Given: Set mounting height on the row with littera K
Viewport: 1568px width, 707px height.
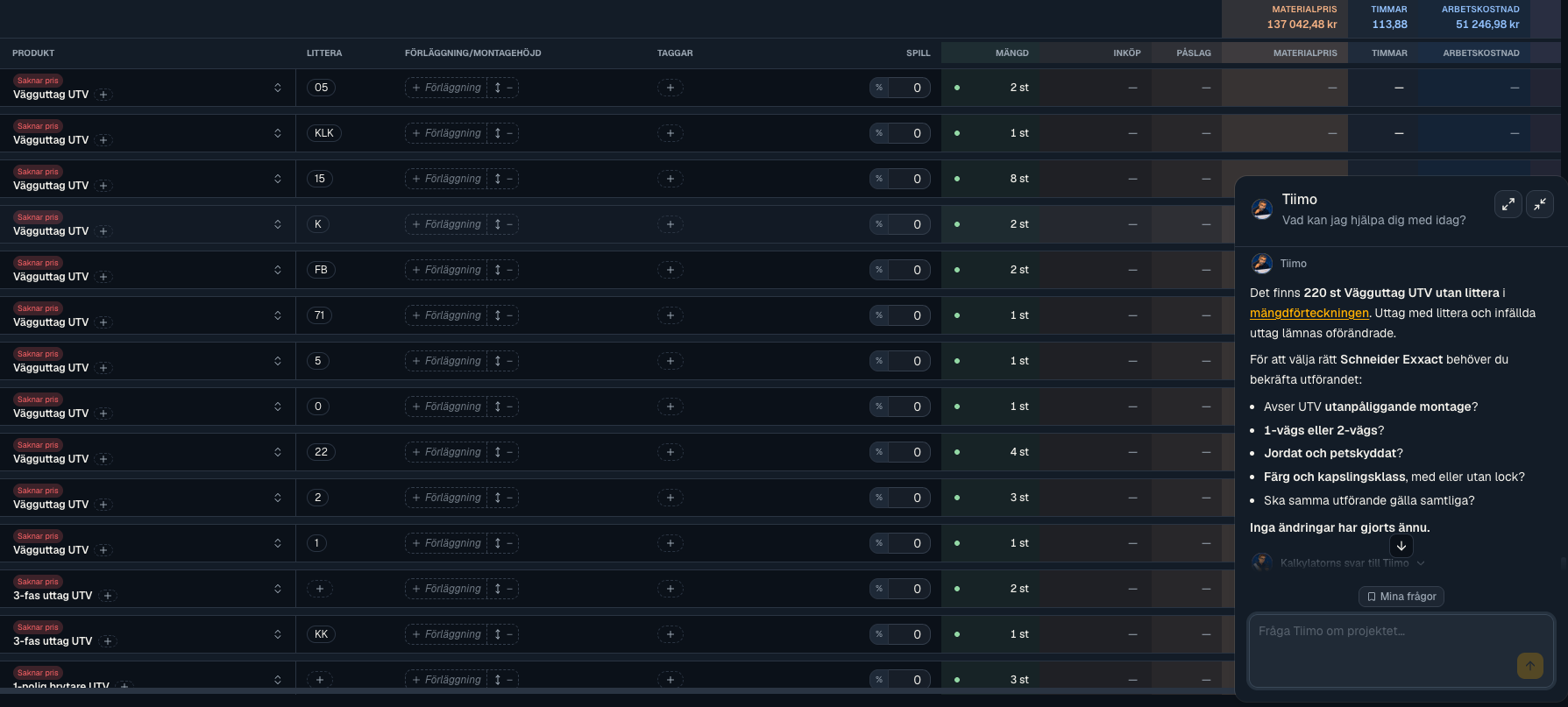Looking at the screenshot, I should [503, 224].
